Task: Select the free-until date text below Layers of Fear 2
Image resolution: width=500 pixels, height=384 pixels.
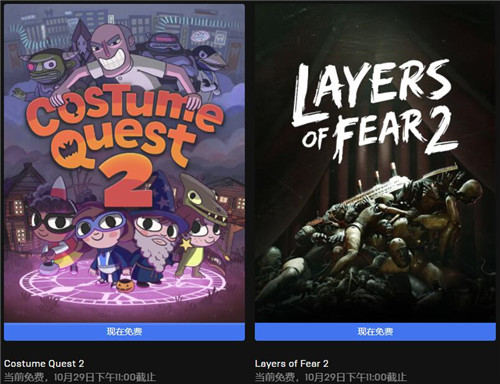Action: (x=331, y=377)
